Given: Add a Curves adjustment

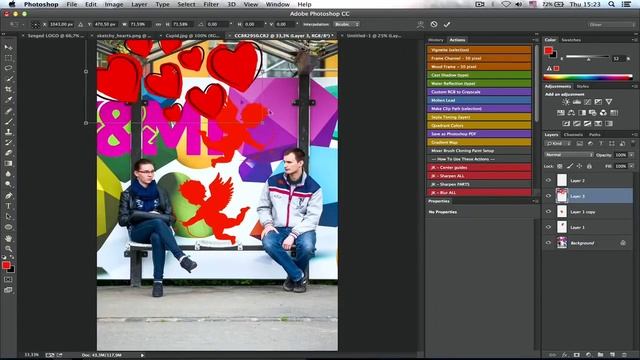Looking at the screenshot, I should [587, 102].
